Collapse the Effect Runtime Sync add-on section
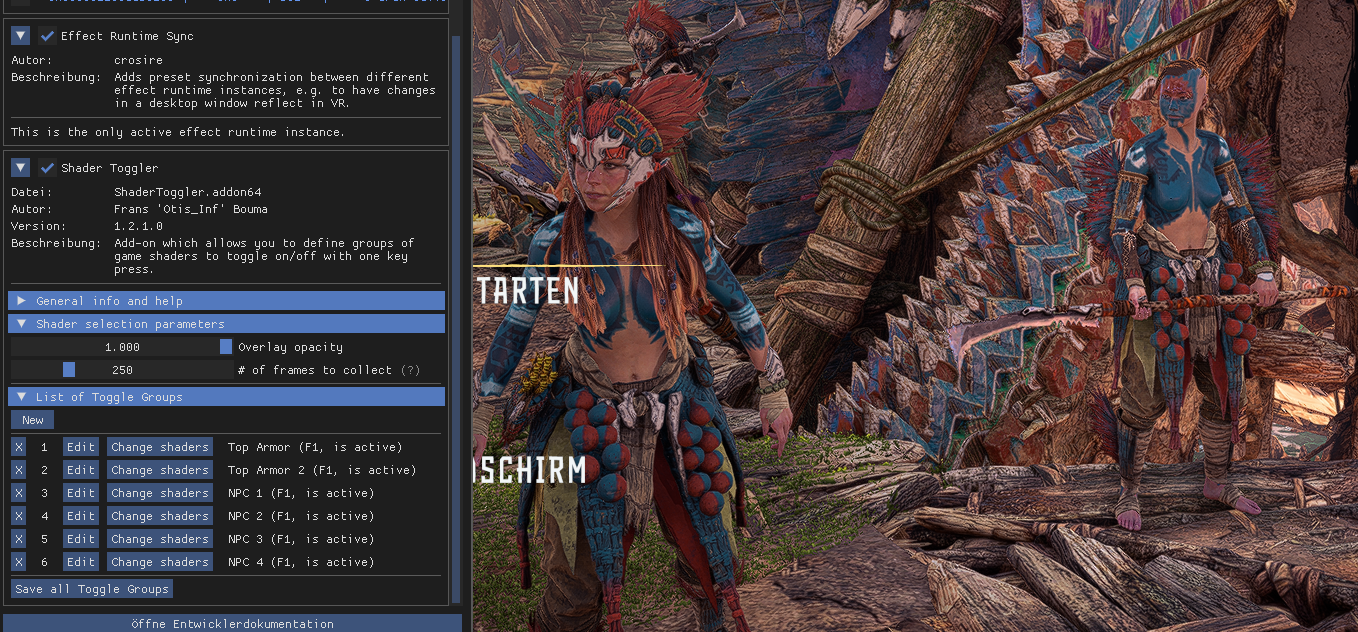This screenshot has height=632, width=1358. [20, 36]
